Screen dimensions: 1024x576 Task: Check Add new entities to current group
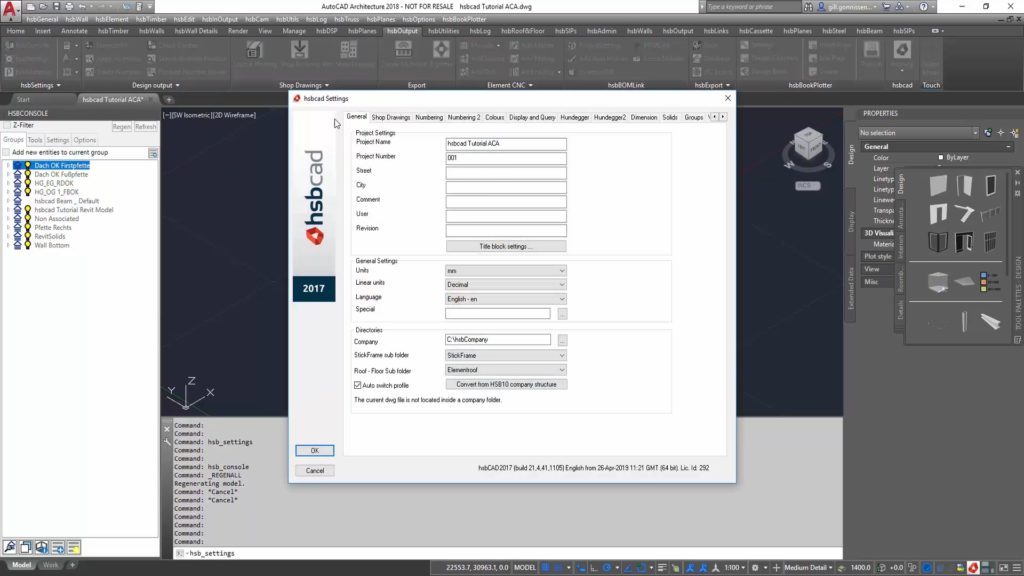[7, 152]
